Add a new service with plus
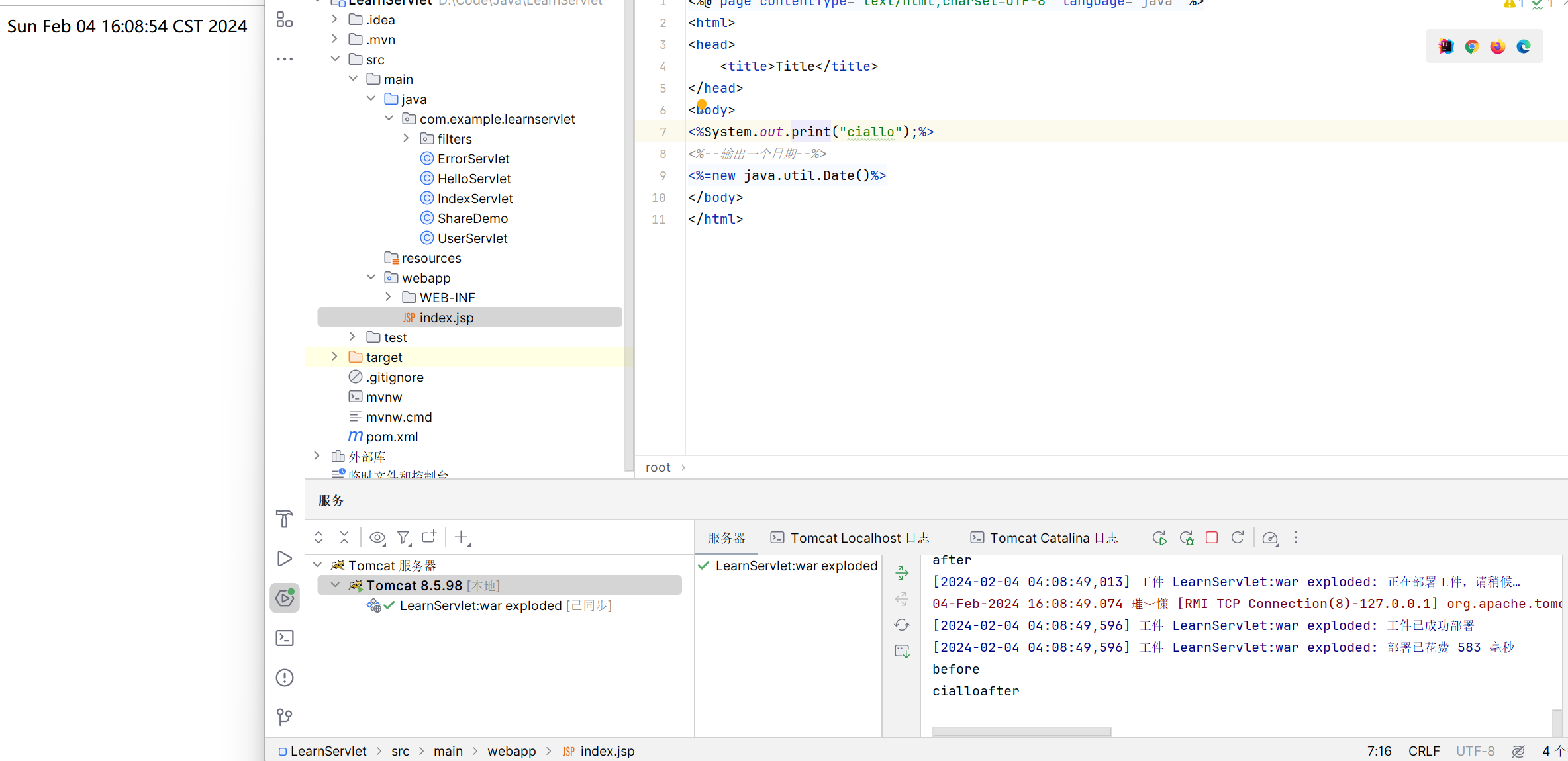The height and width of the screenshot is (761, 1568). pyautogui.click(x=462, y=537)
